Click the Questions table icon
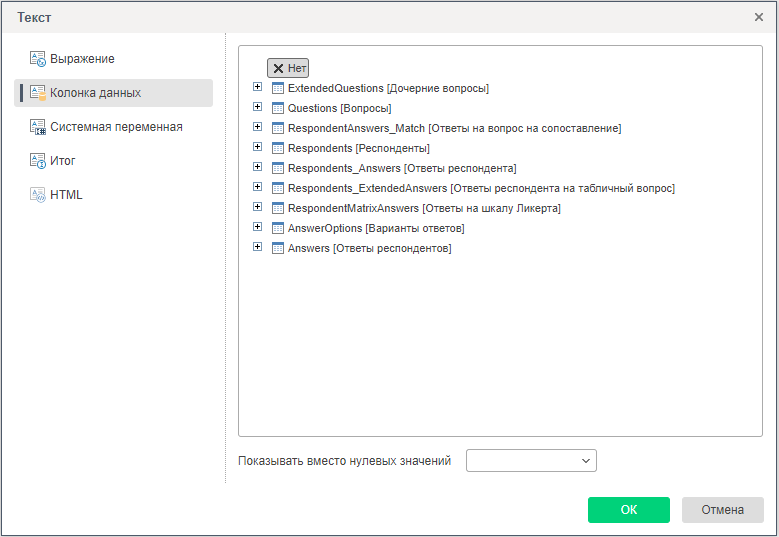The width and height of the screenshot is (779, 537). click(278, 108)
